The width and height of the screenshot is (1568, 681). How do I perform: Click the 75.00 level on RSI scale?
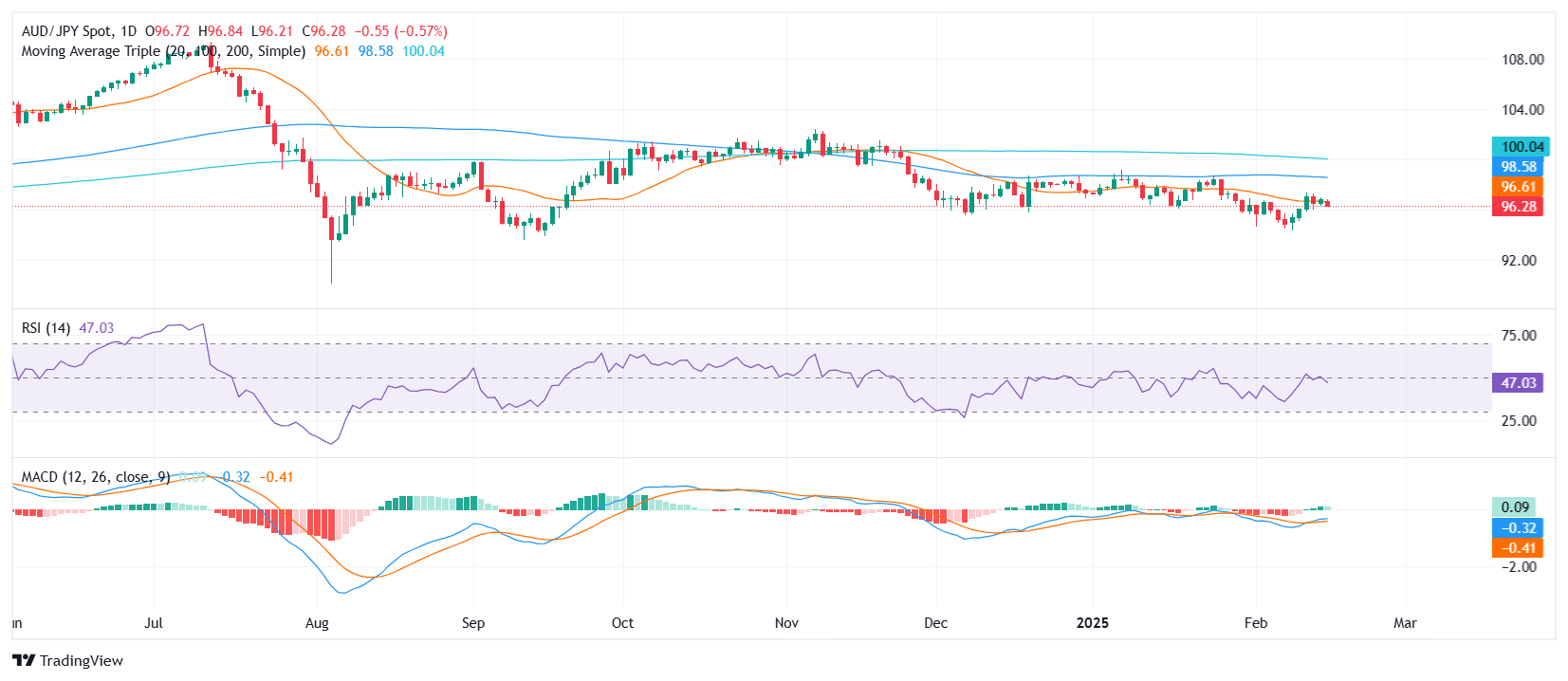tap(1518, 336)
